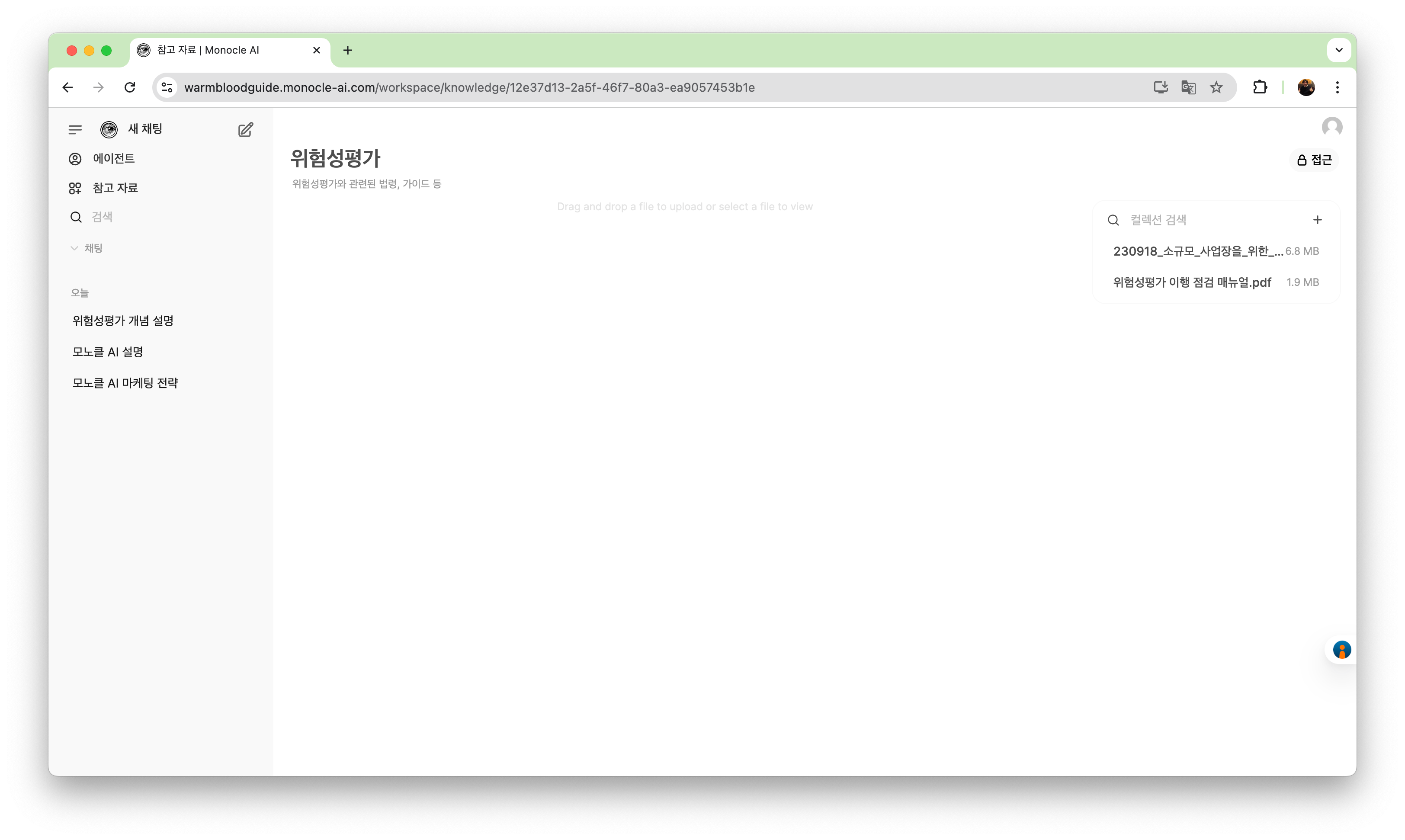Add a new file with the plus icon

click(x=1317, y=220)
